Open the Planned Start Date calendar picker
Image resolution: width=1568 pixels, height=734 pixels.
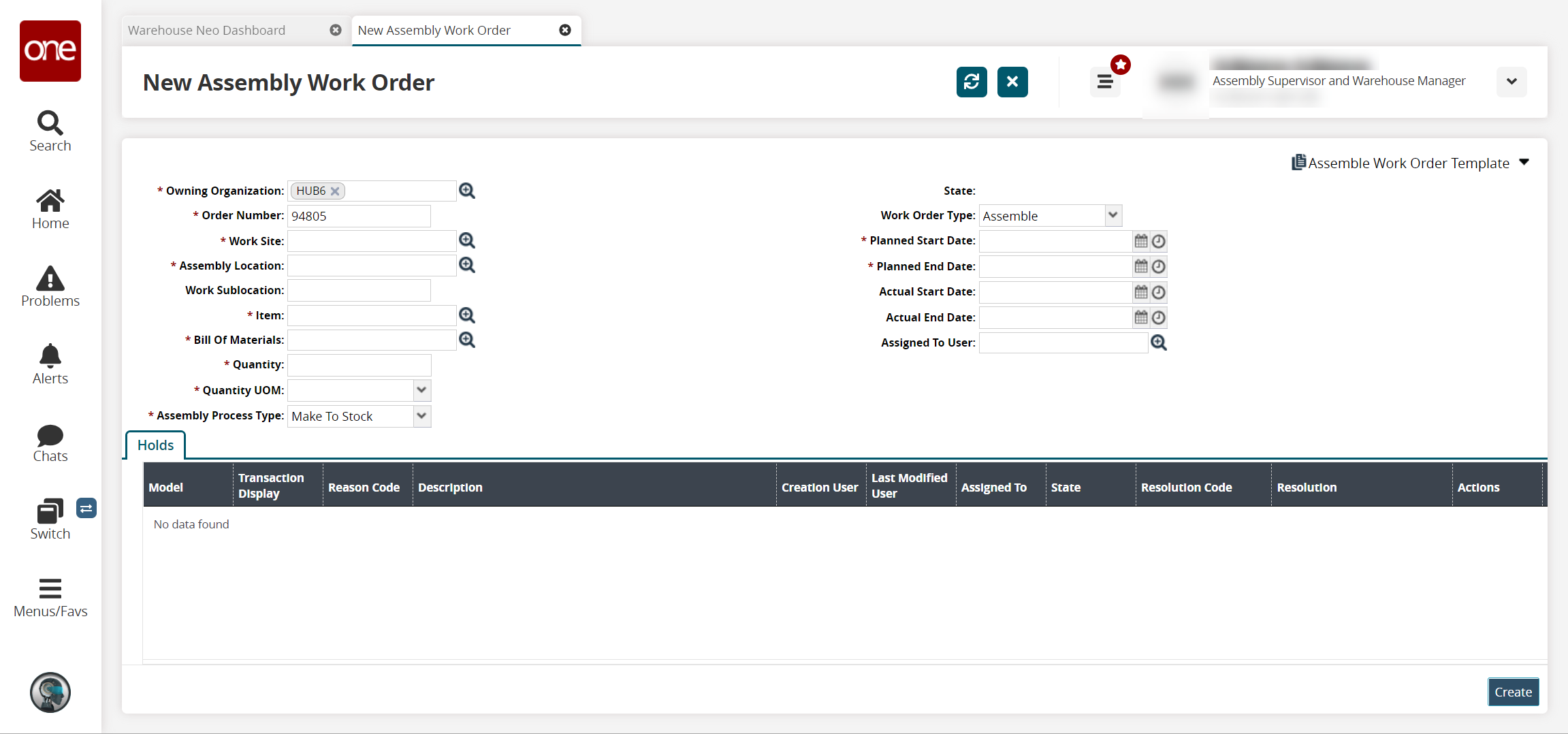(1141, 241)
